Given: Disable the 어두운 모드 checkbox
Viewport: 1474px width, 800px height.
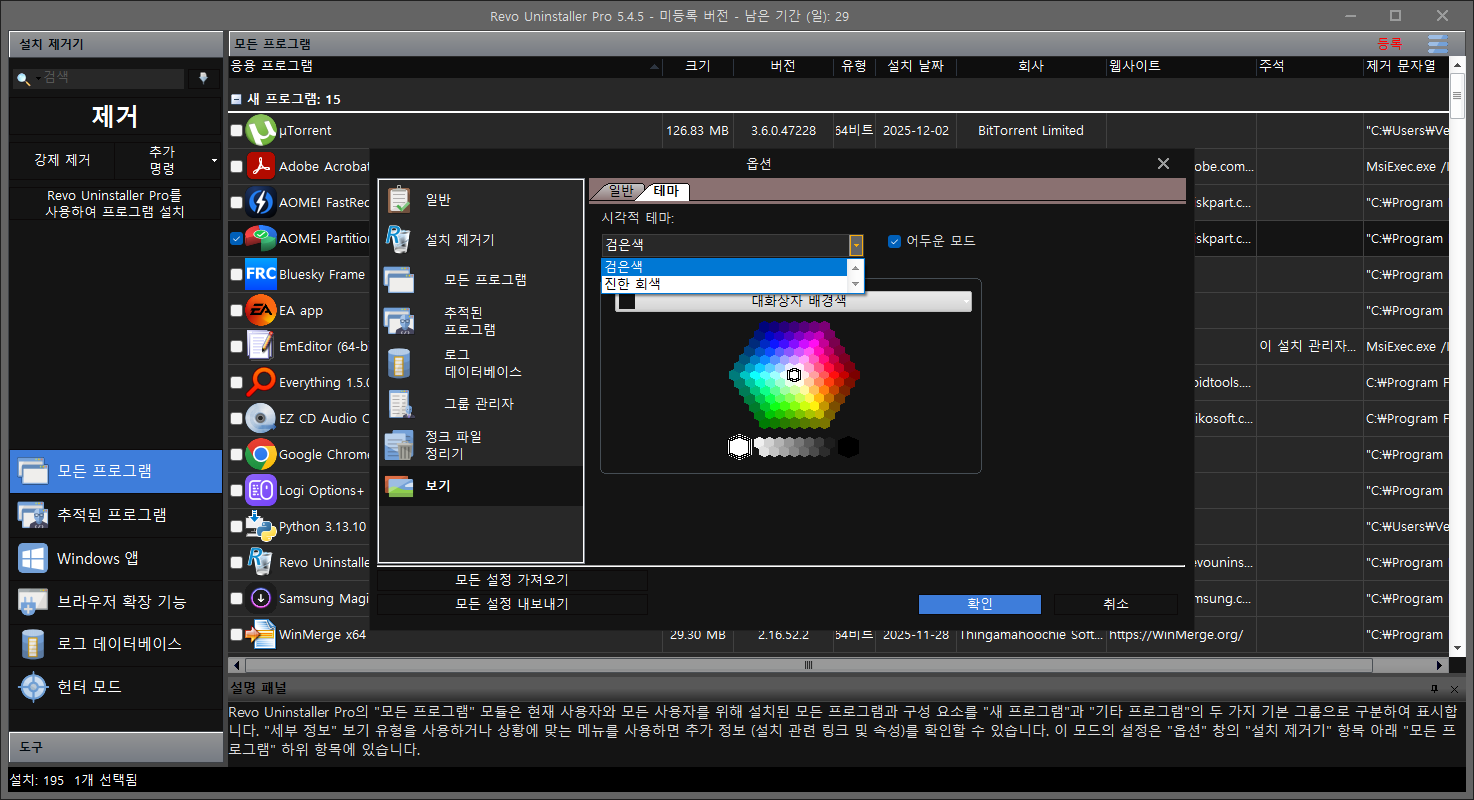Looking at the screenshot, I should 895,241.
